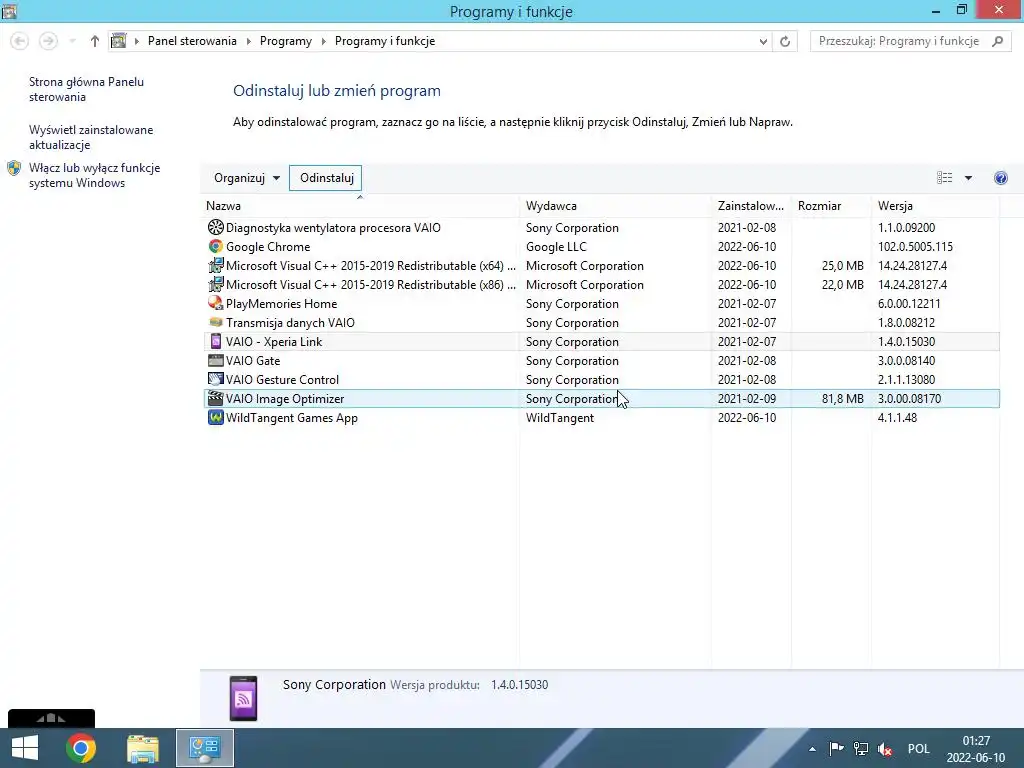
Task: Click the Transmisja danych VAIO icon
Action: pyautogui.click(x=216, y=322)
